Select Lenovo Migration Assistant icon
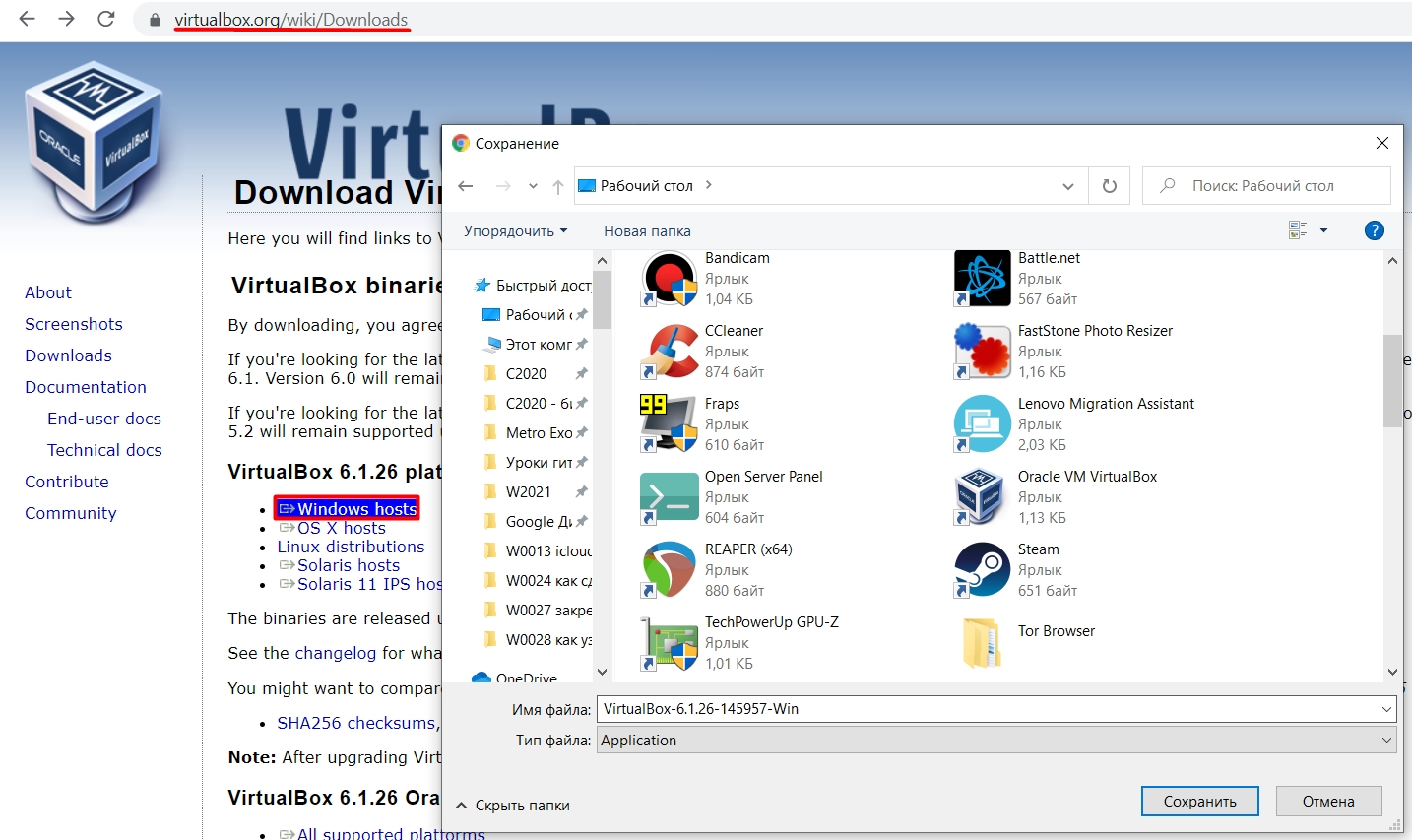The width and height of the screenshot is (1412, 840). point(983,424)
